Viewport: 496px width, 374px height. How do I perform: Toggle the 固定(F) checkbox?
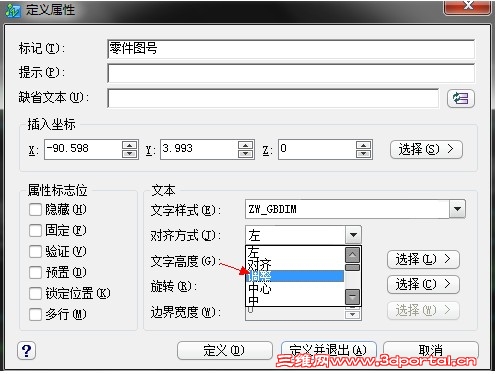[35, 231]
